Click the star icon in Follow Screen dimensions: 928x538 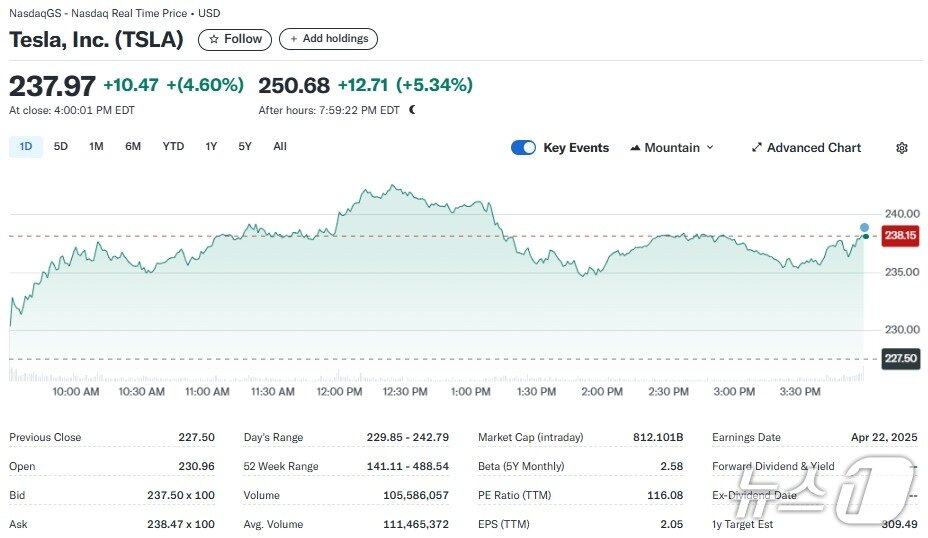click(x=213, y=39)
